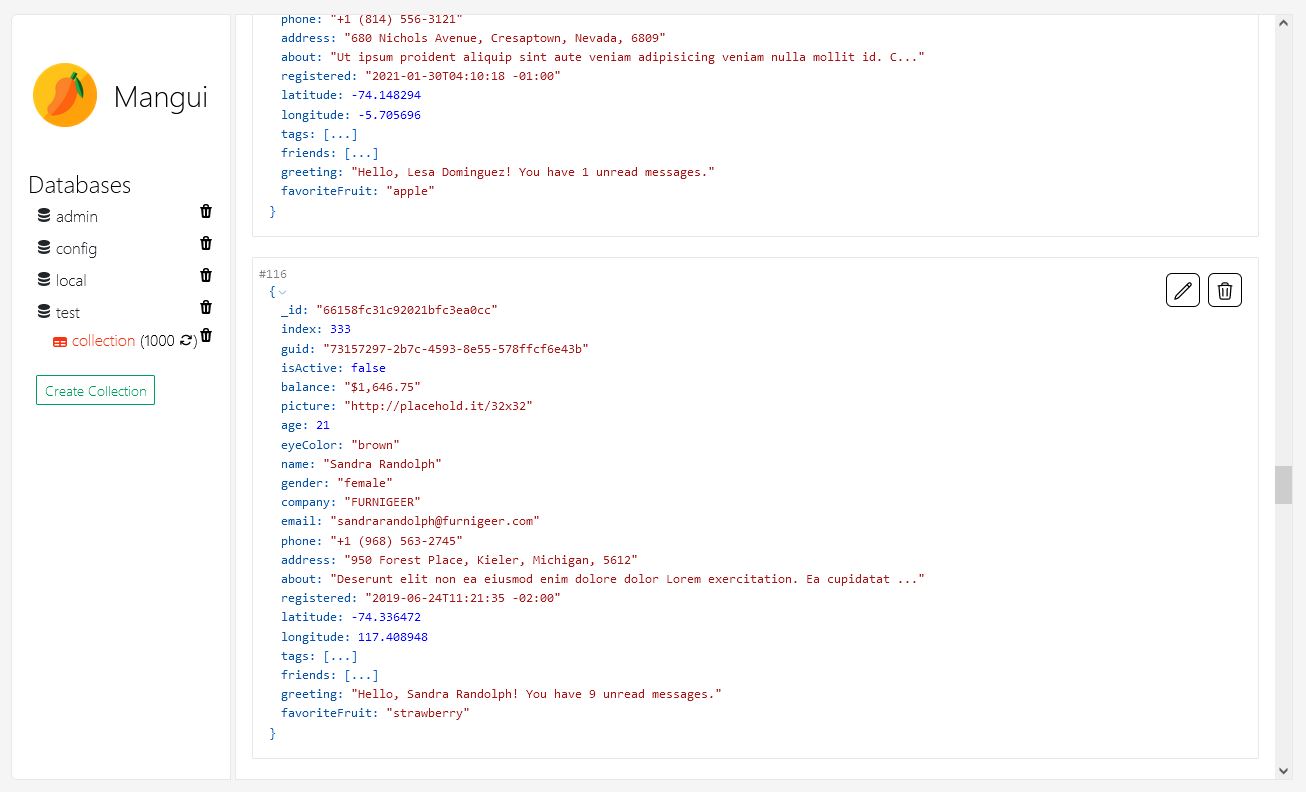The image size is (1306, 792).
Task: Click the scrollbar down arrow
Action: coord(1284,770)
